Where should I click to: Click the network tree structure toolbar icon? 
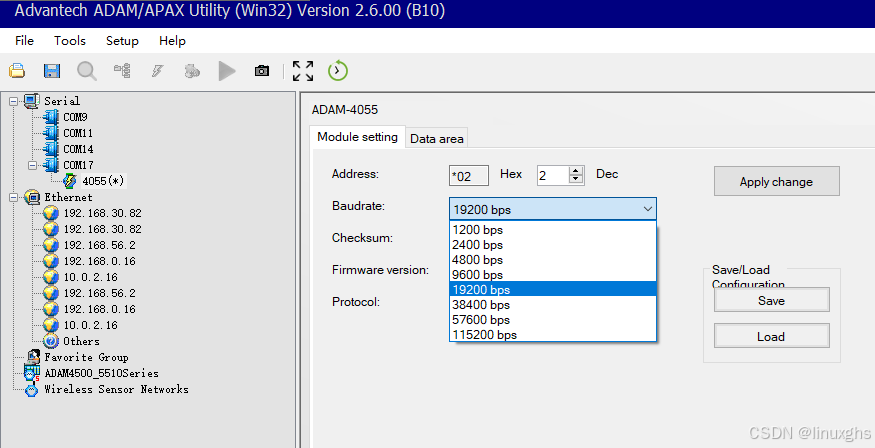click(x=122, y=71)
